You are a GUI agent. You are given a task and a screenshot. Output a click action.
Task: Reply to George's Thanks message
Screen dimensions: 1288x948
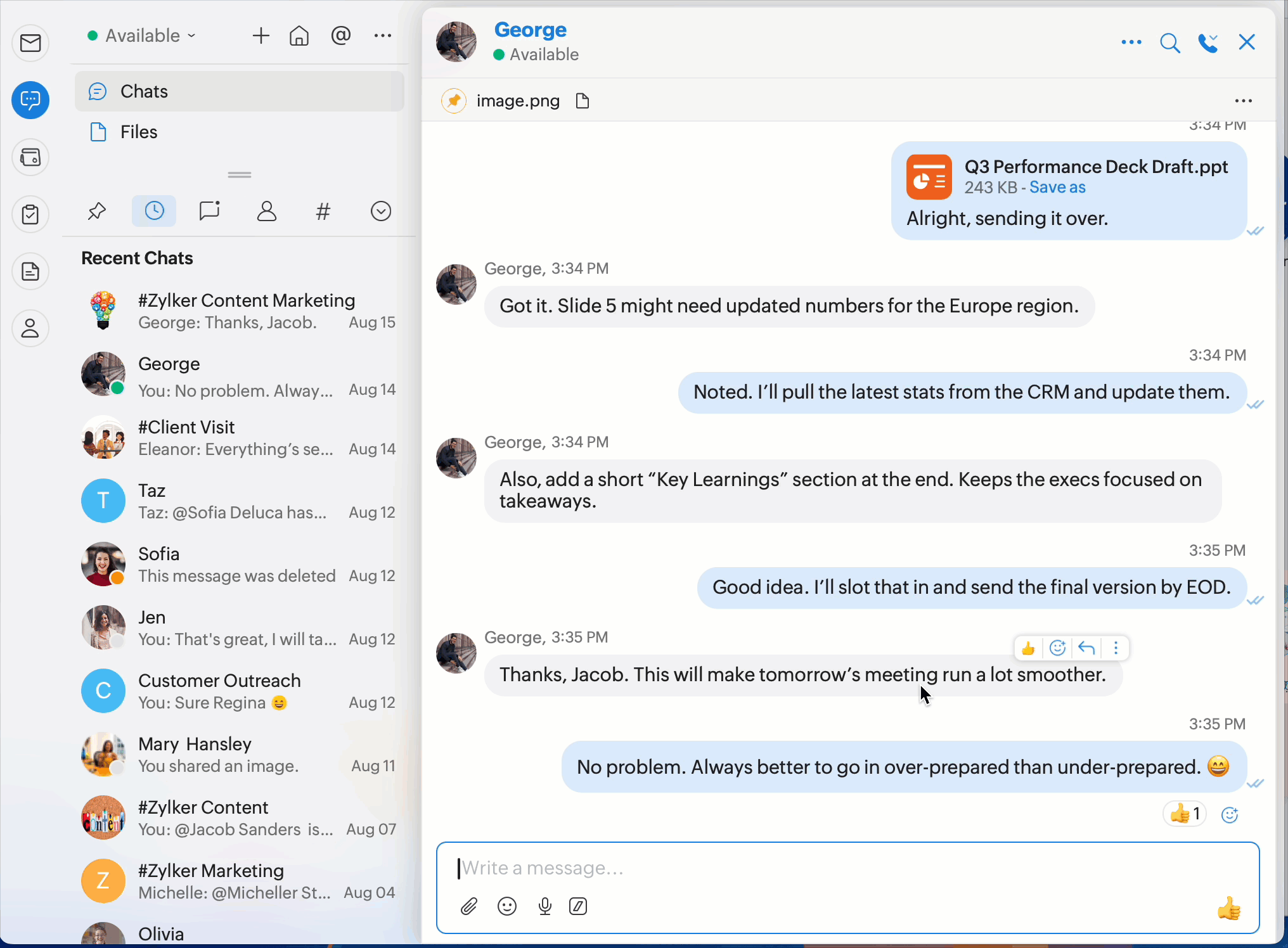tap(1086, 648)
